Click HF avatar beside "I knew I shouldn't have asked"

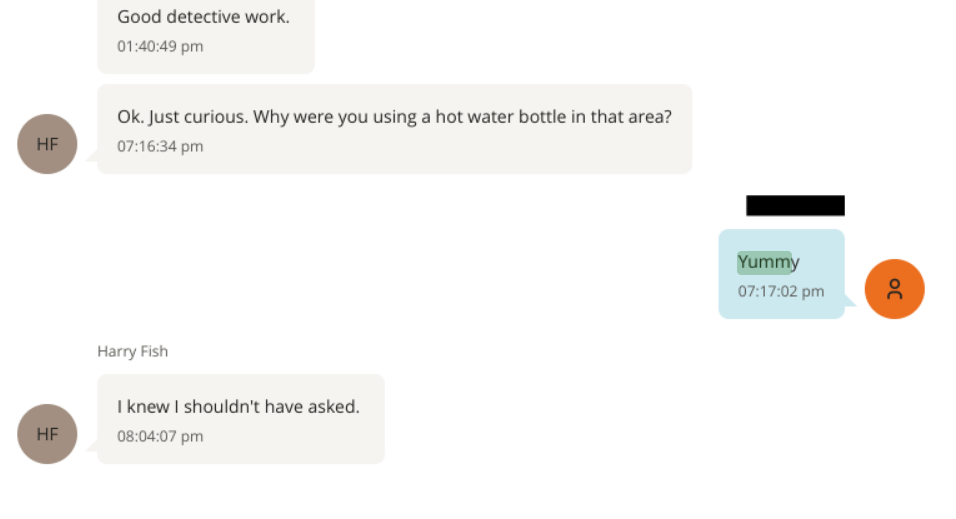click(x=47, y=434)
